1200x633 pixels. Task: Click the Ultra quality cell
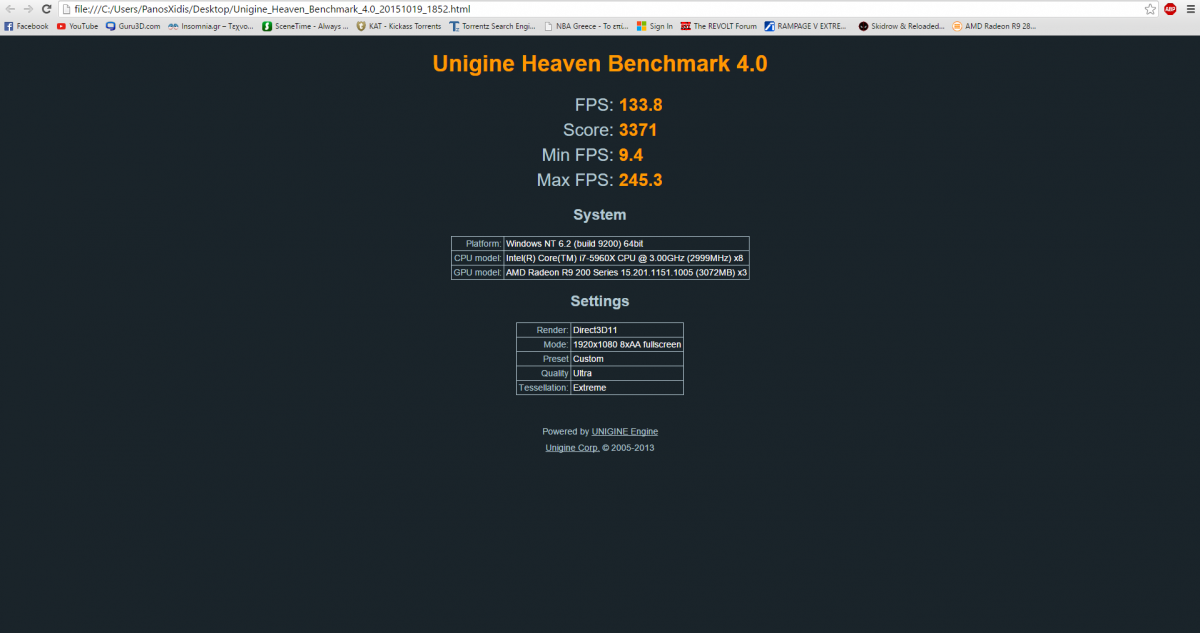click(x=627, y=373)
